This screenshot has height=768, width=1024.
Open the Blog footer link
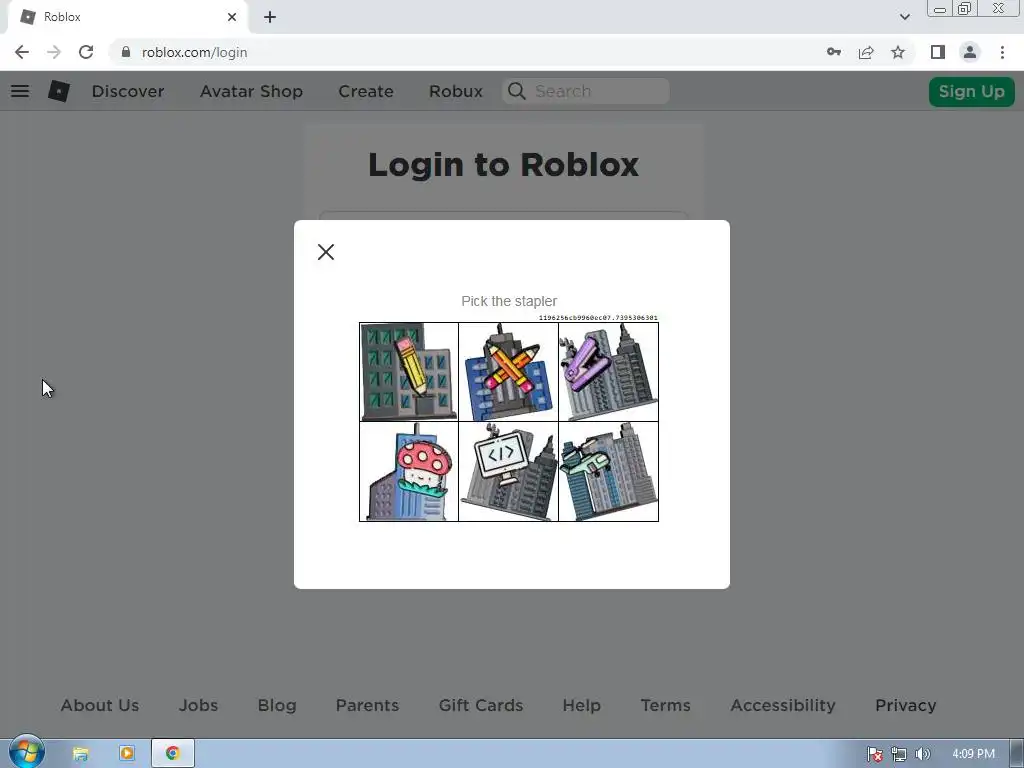[x=277, y=705]
